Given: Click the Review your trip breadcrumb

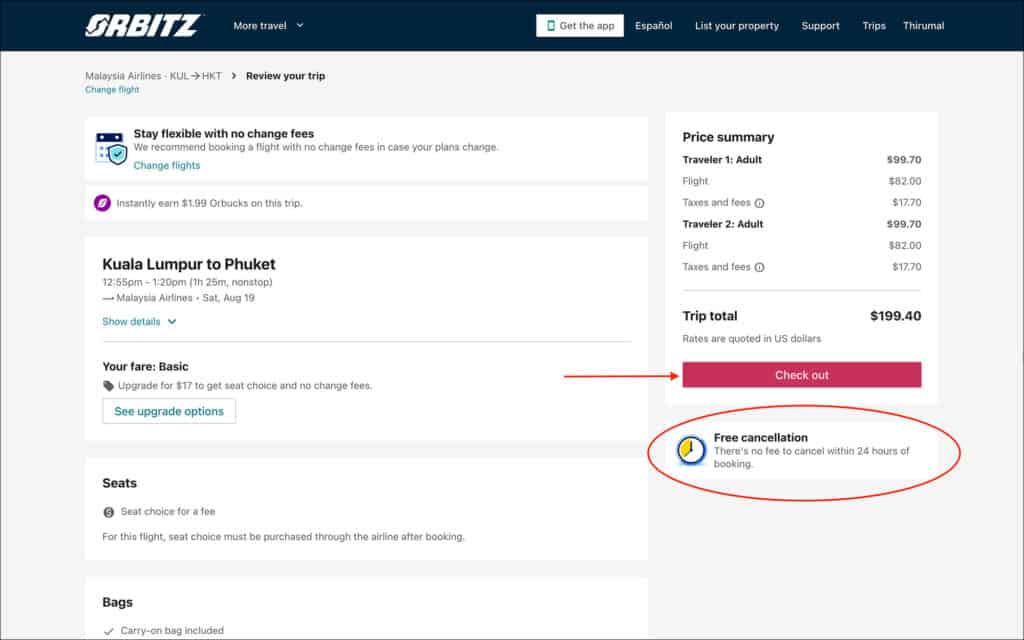Looking at the screenshot, I should [x=285, y=76].
